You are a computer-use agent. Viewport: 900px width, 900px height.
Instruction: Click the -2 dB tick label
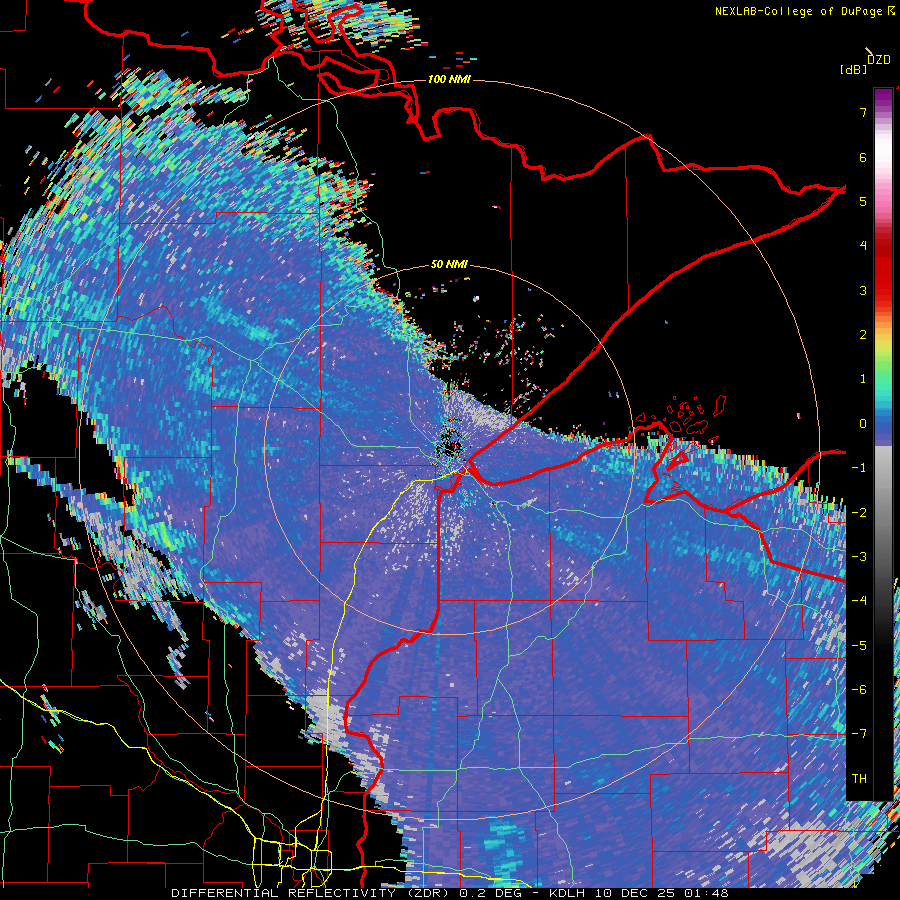click(x=859, y=513)
